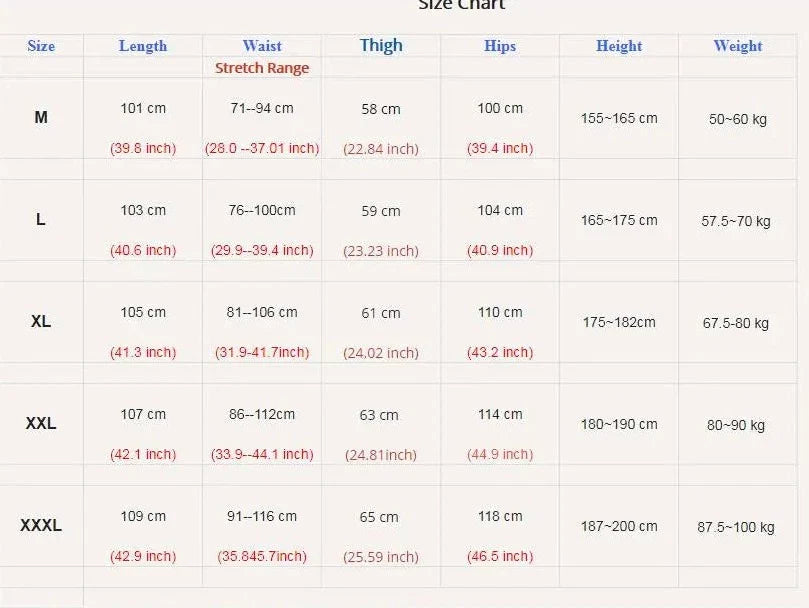Viewport: 809px width, 608px height.
Task: Select the XXL size row label
Action: (x=41, y=424)
